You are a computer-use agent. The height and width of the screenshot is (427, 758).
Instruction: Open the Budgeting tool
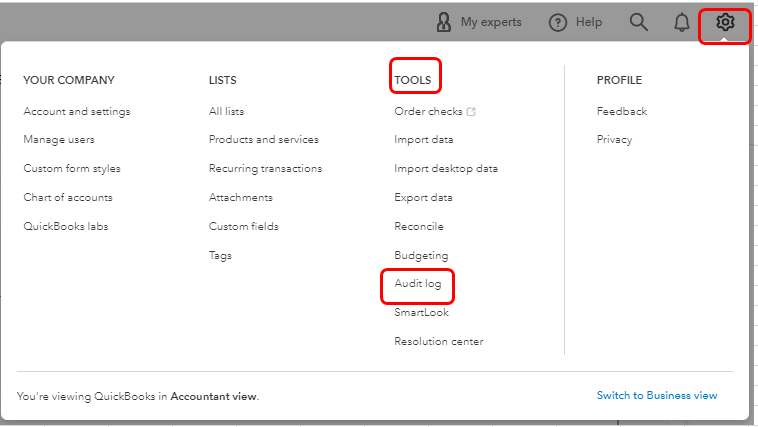[421, 256]
